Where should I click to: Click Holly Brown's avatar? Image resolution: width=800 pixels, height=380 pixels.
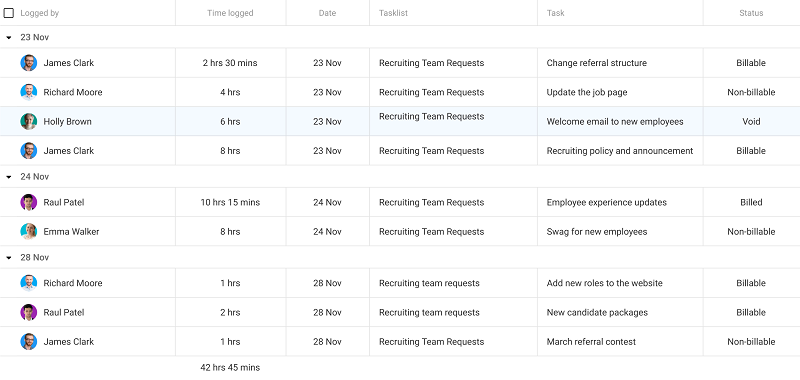pos(29,121)
